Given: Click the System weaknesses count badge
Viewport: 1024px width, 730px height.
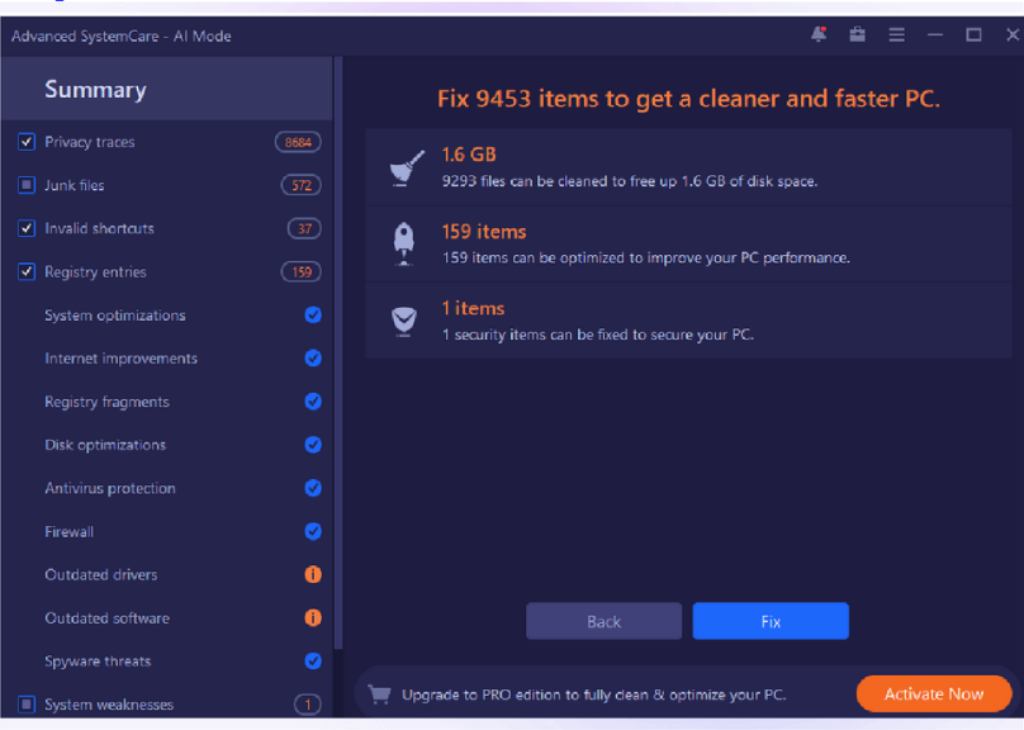Looking at the screenshot, I should click(x=308, y=705).
